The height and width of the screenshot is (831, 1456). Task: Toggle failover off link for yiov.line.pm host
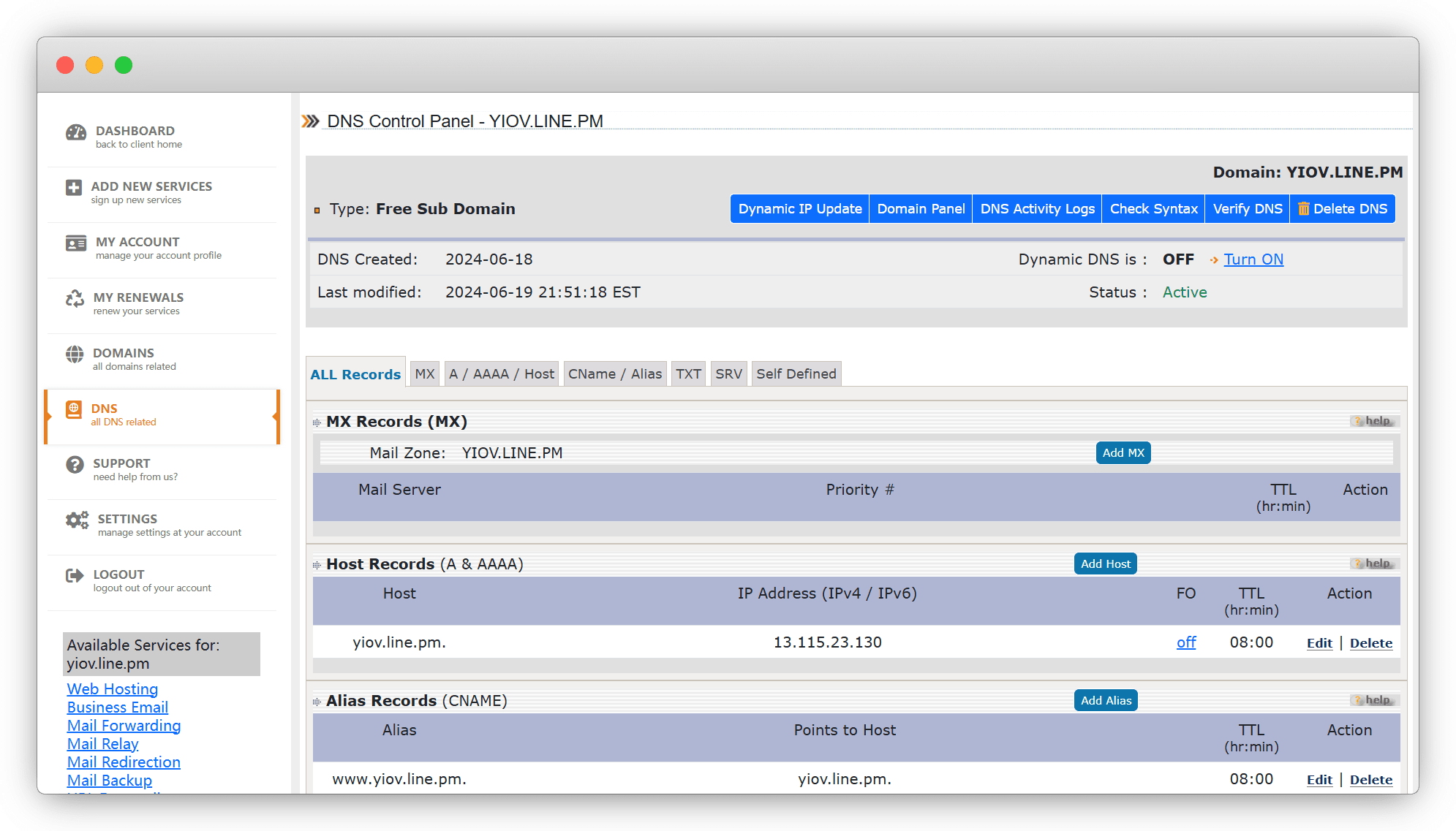1186,642
